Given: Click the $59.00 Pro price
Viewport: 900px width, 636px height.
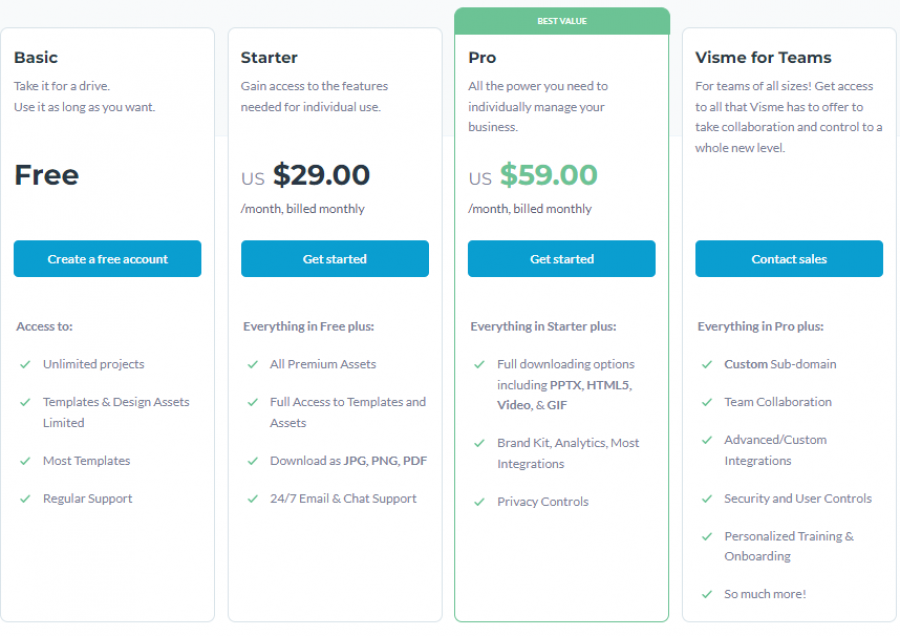Looking at the screenshot, I should (x=549, y=174).
